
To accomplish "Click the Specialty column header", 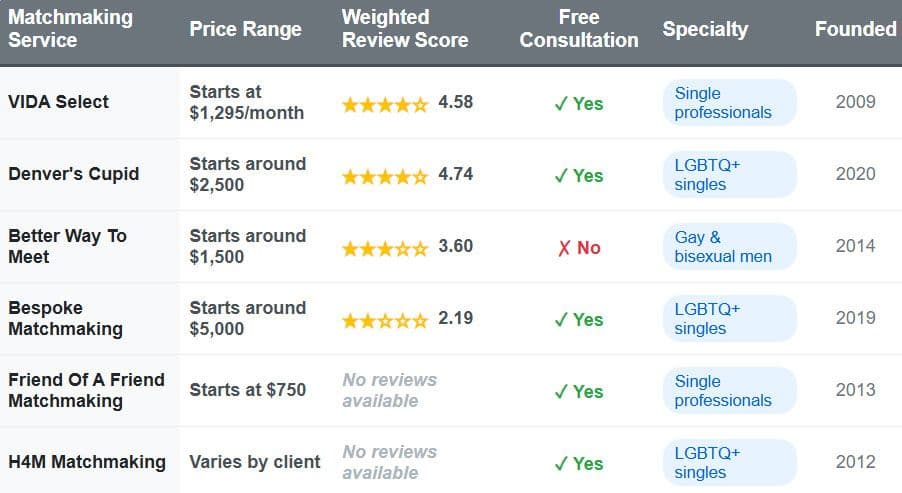I will click(705, 29).
